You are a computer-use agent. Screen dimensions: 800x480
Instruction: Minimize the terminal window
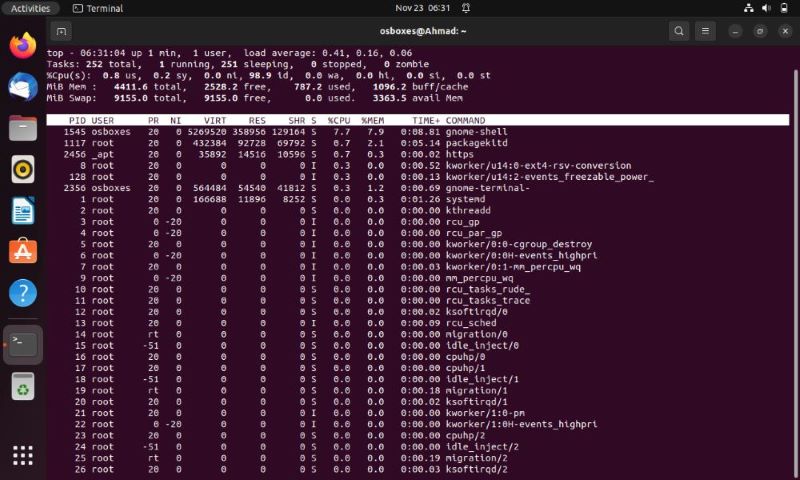coord(735,32)
